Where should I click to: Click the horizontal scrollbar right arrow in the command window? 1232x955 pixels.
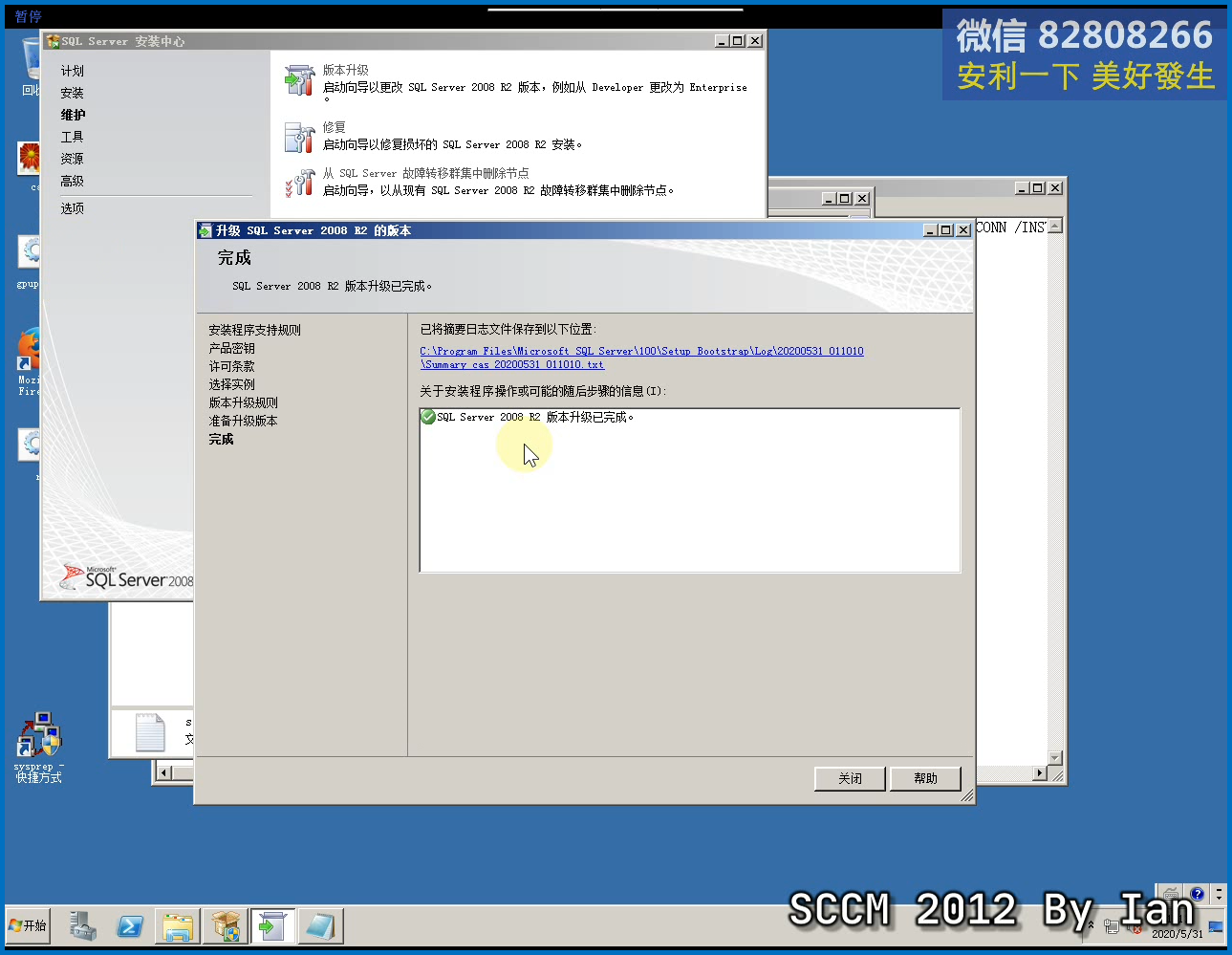pyautogui.click(x=1040, y=773)
